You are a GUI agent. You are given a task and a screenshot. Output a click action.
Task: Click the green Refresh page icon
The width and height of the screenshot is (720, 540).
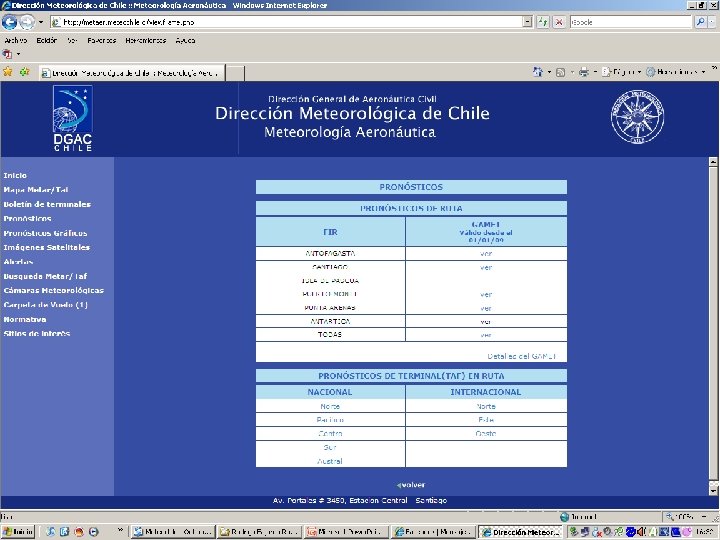[543, 22]
